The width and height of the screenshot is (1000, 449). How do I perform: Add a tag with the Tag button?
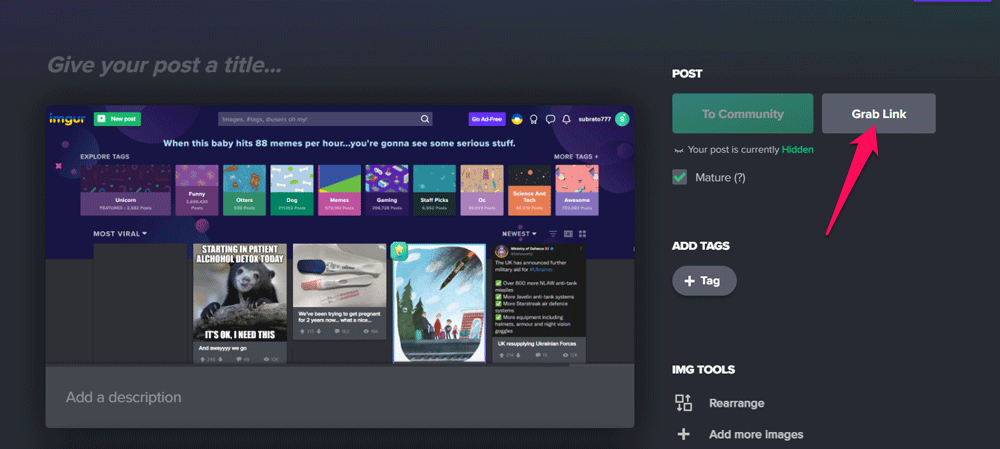pos(704,281)
